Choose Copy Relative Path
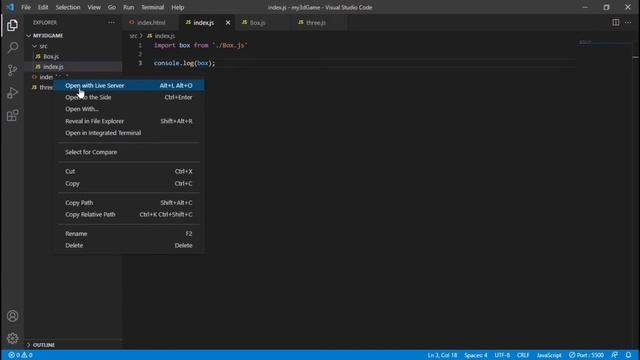The height and width of the screenshot is (360, 640). pyautogui.click(x=129, y=215)
